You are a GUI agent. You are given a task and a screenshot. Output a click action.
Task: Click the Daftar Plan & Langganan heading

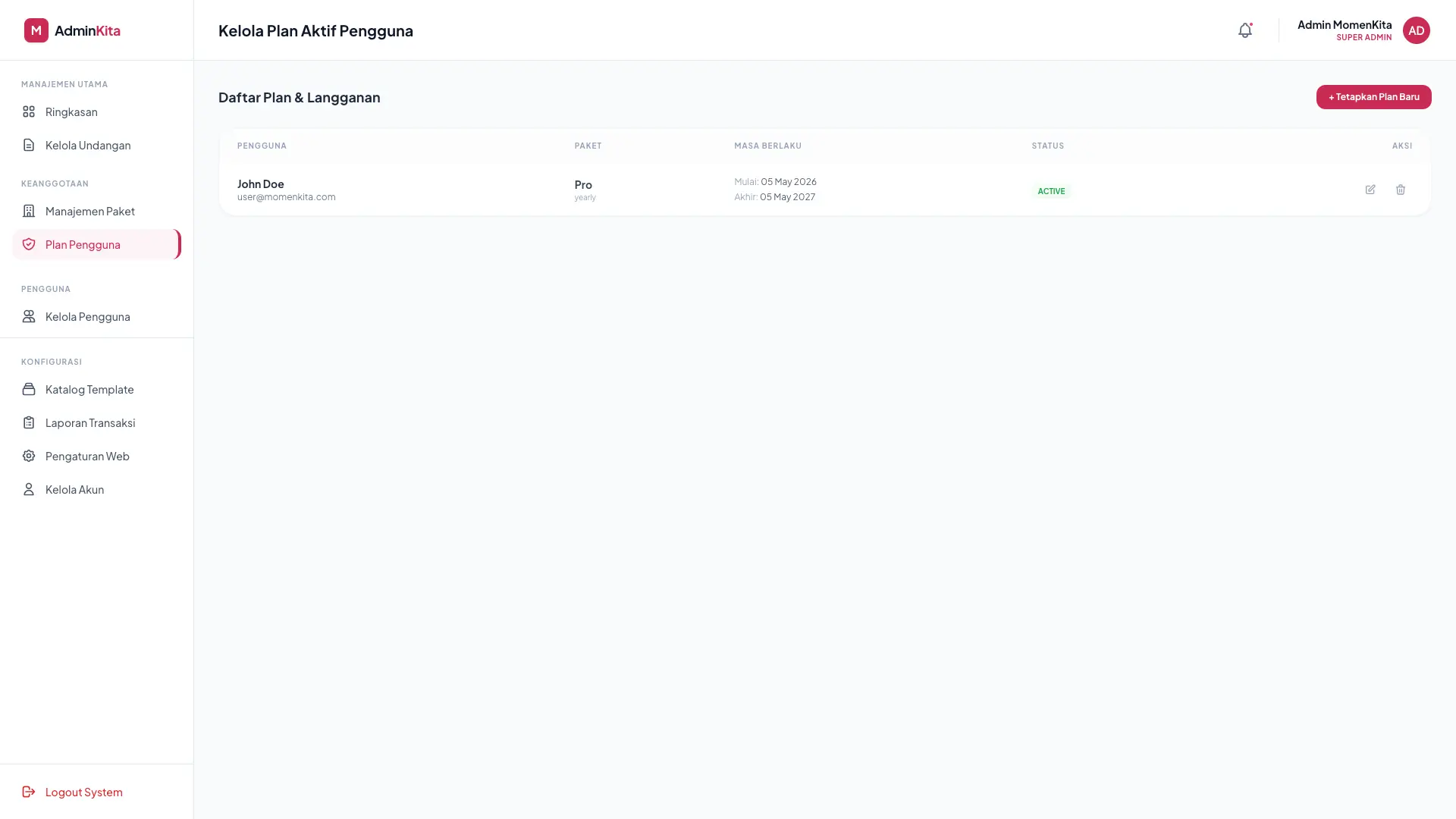(x=300, y=97)
